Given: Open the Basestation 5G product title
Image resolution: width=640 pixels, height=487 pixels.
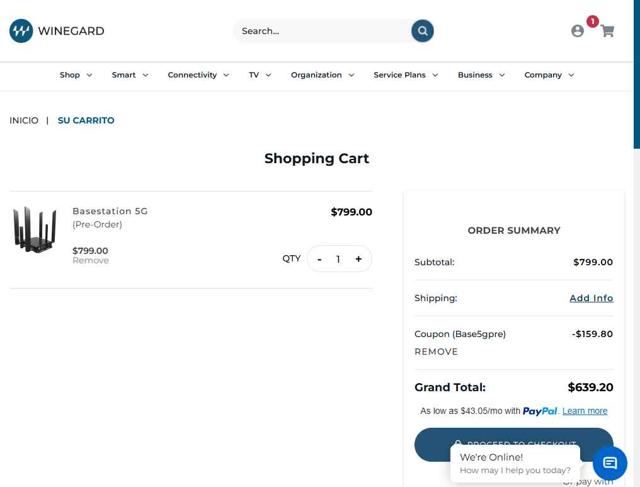Looking at the screenshot, I should [110, 218].
